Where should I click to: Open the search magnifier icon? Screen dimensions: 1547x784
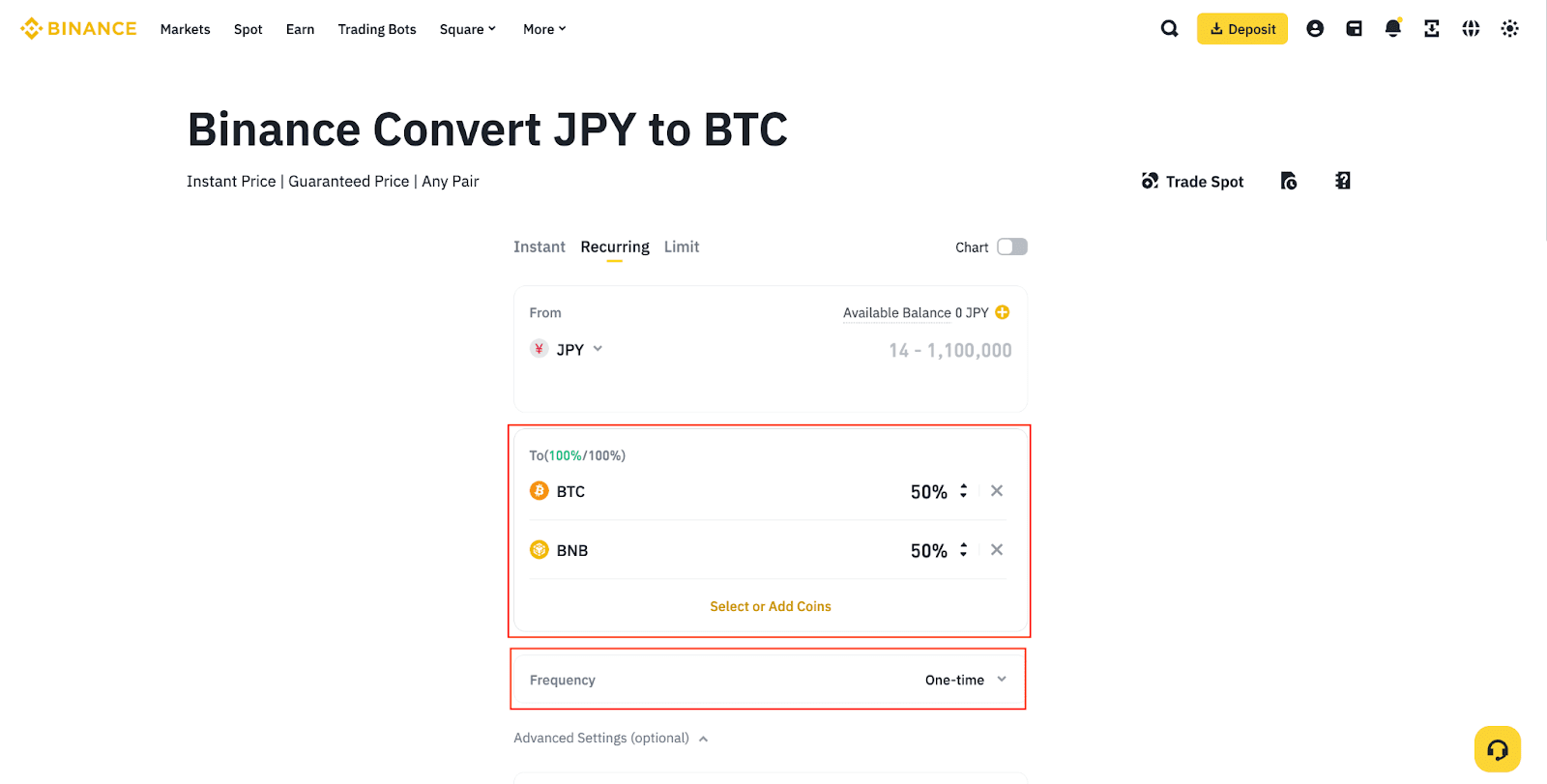(x=1169, y=29)
